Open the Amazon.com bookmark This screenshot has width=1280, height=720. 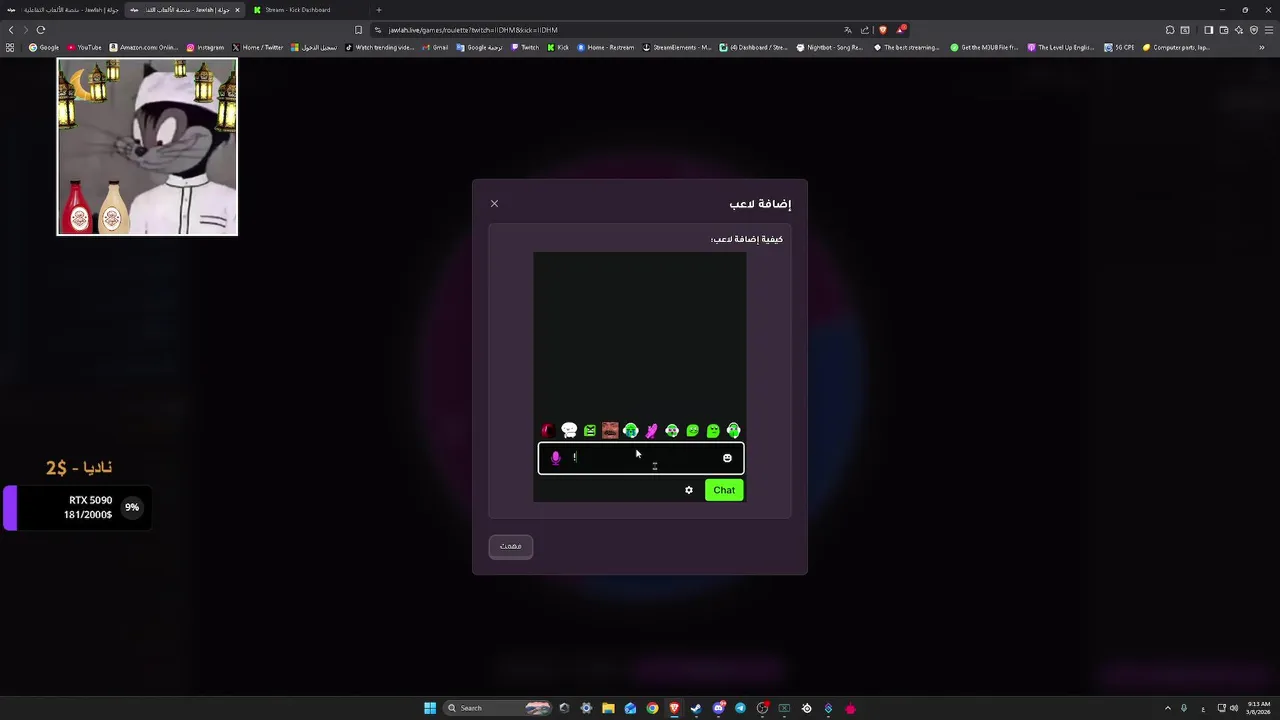coord(144,47)
